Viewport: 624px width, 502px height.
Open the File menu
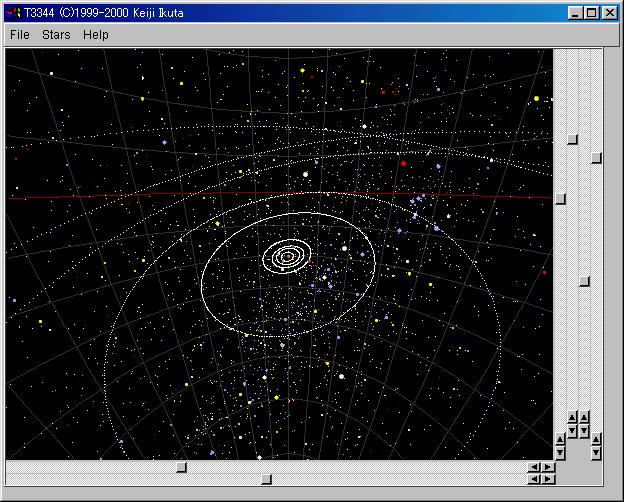point(20,35)
